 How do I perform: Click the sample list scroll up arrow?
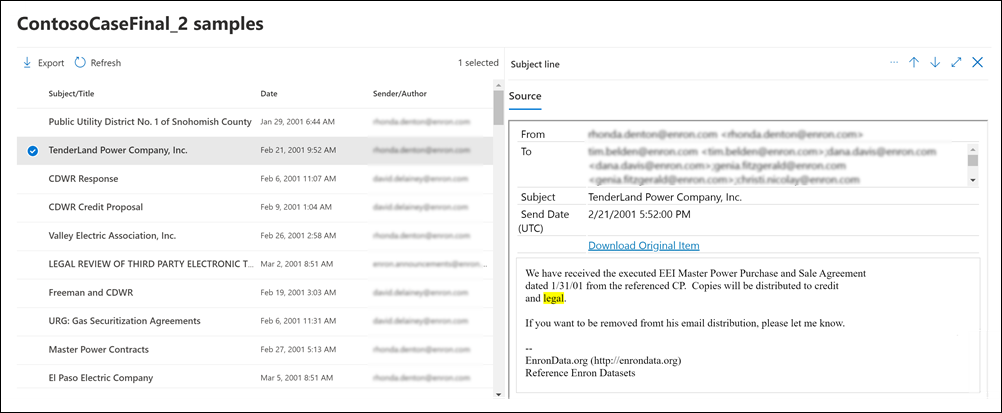pos(498,84)
